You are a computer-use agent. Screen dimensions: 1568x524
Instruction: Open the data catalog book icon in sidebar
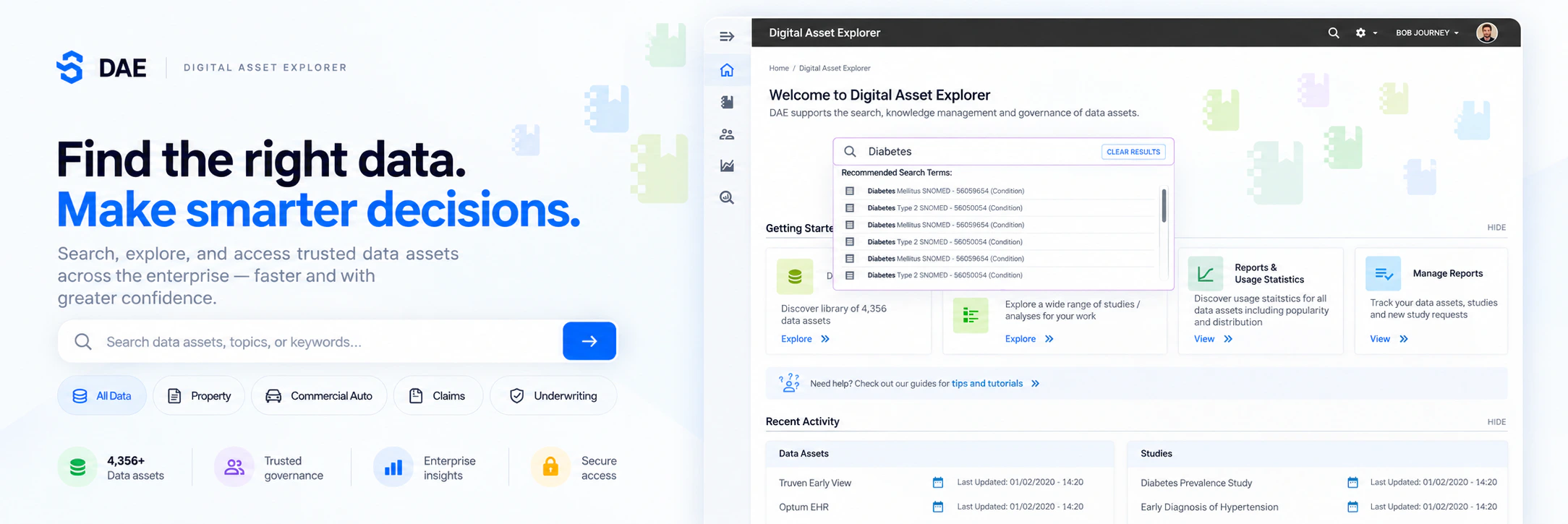pos(727,102)
